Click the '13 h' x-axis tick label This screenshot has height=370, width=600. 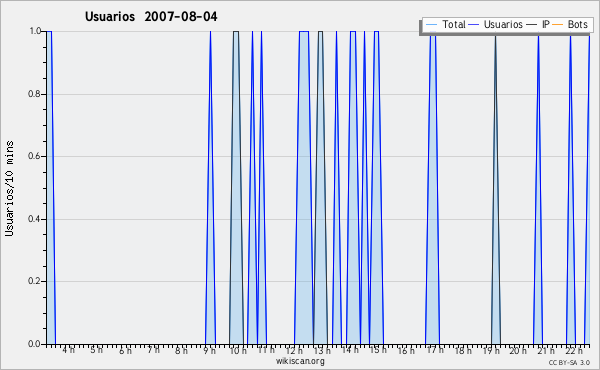tap(322, 350)
